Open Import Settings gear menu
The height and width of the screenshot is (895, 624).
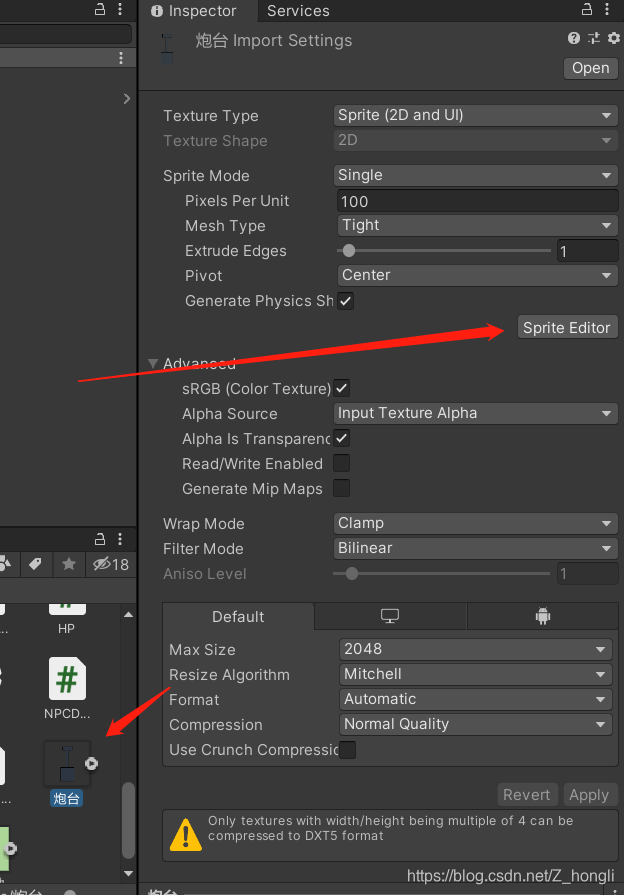click(x=613, y=38)
